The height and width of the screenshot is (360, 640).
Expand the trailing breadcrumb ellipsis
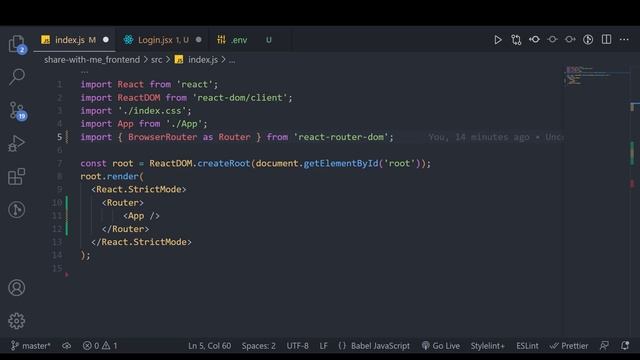point(232,60)
